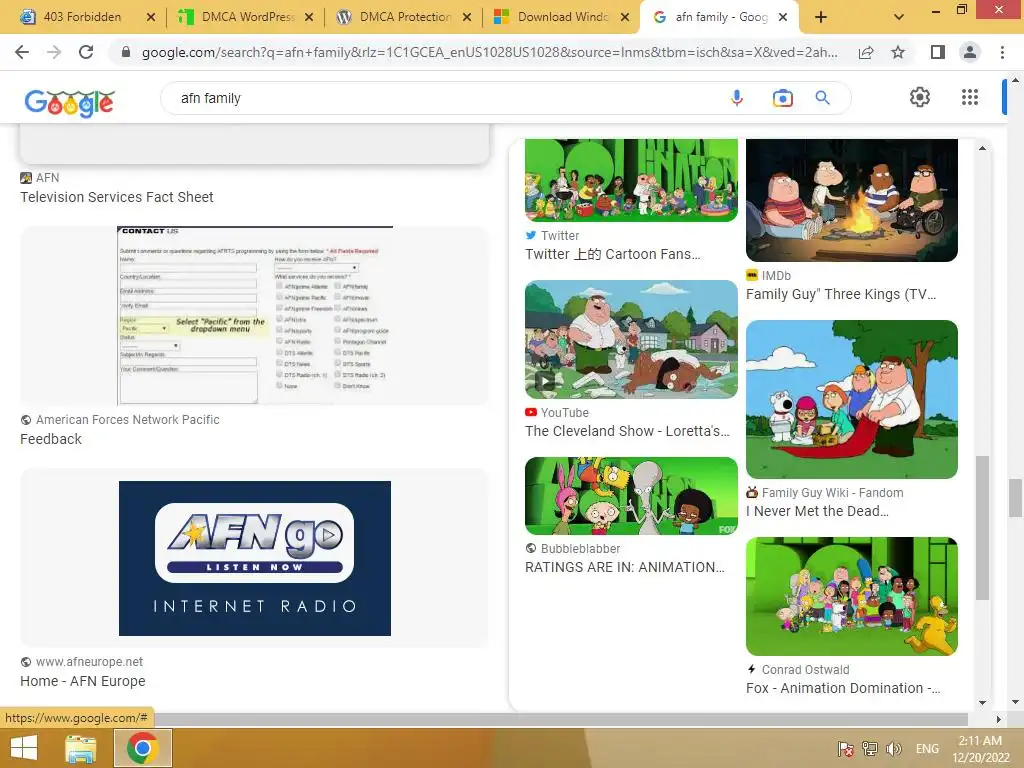Viewport: 1024px width, 768px height.
Task: Open File Explorer from taskbar
Action: click(x=81, y=748)
